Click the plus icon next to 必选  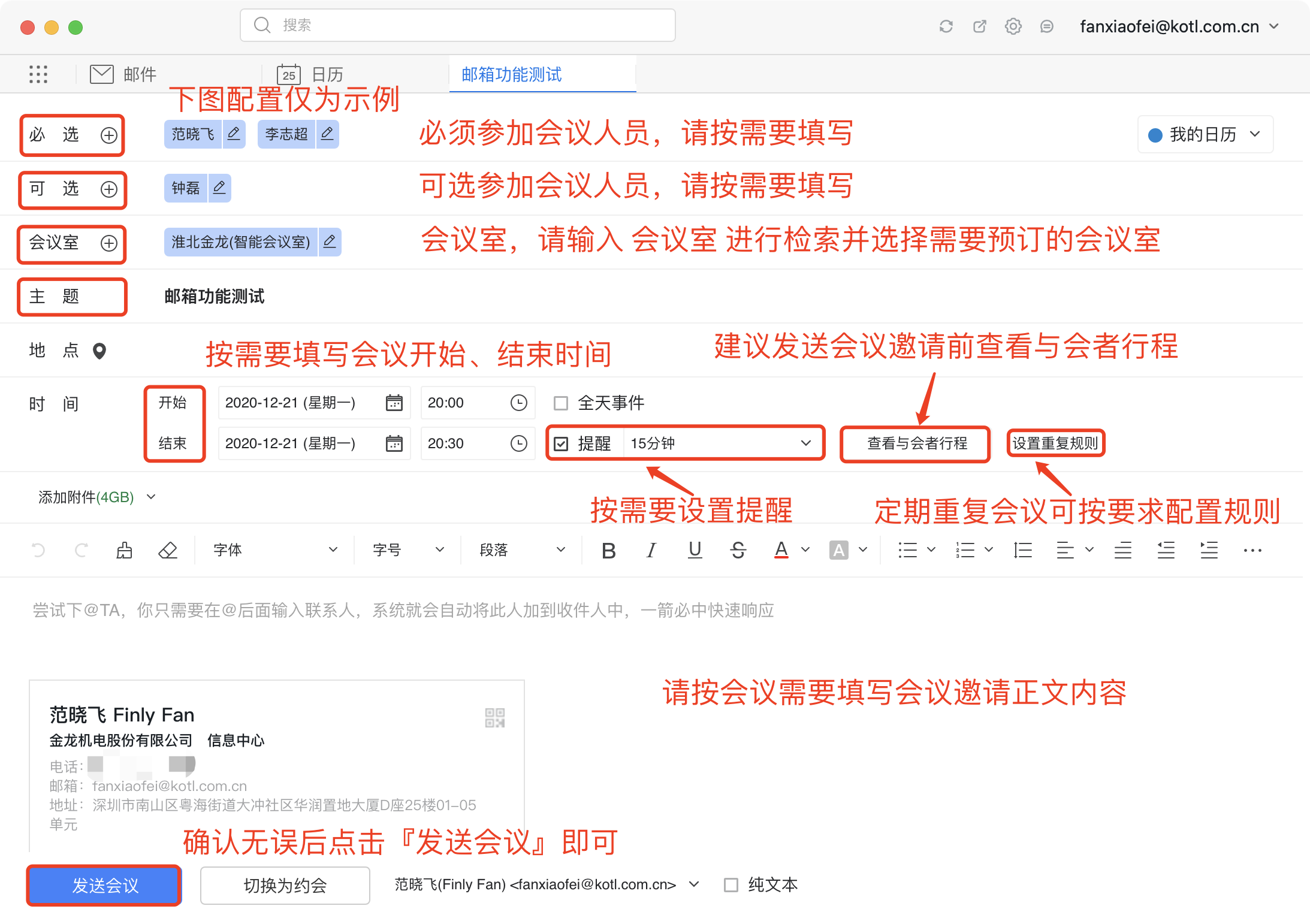[x=108, y=135]
